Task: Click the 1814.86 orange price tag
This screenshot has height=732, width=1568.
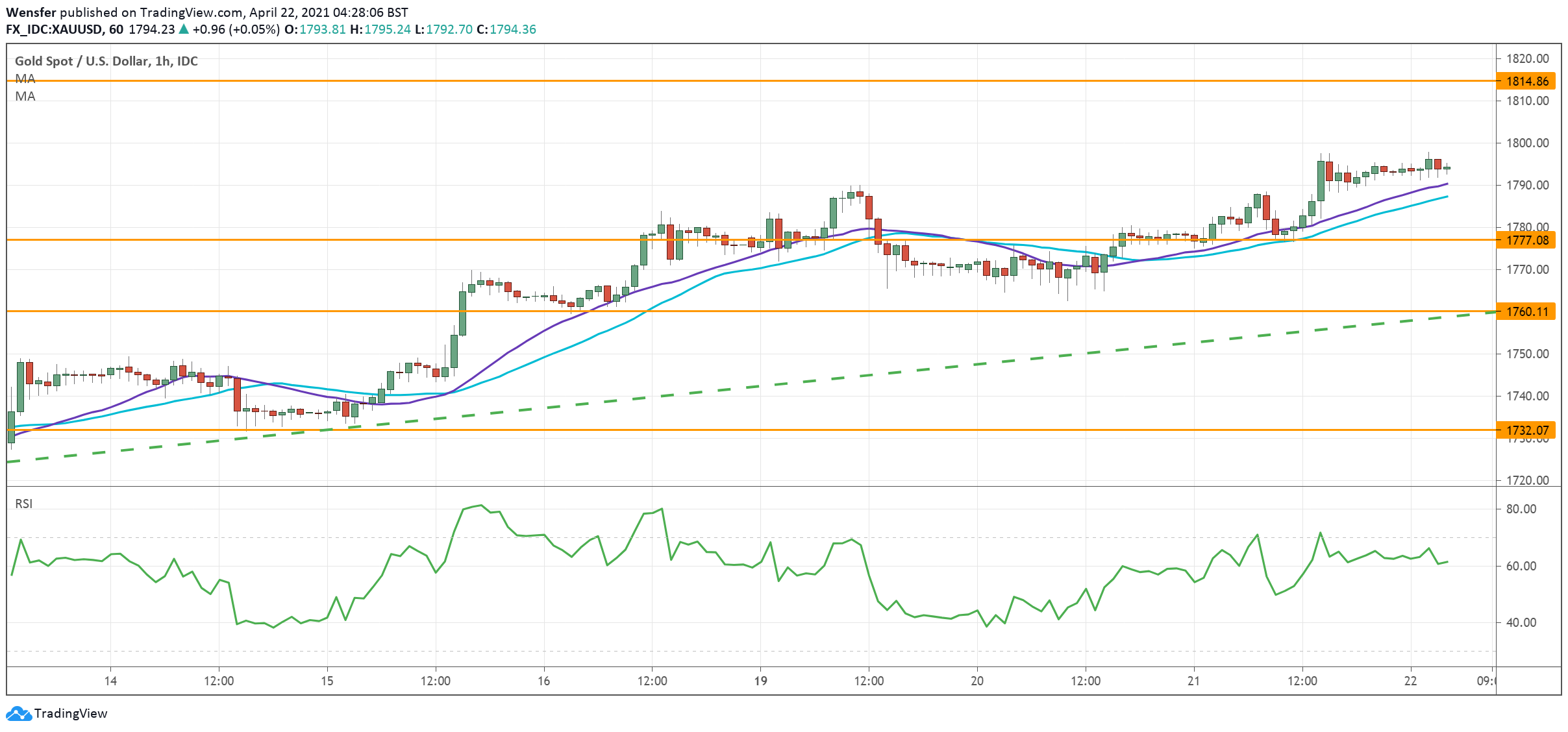Action: 1528,81
